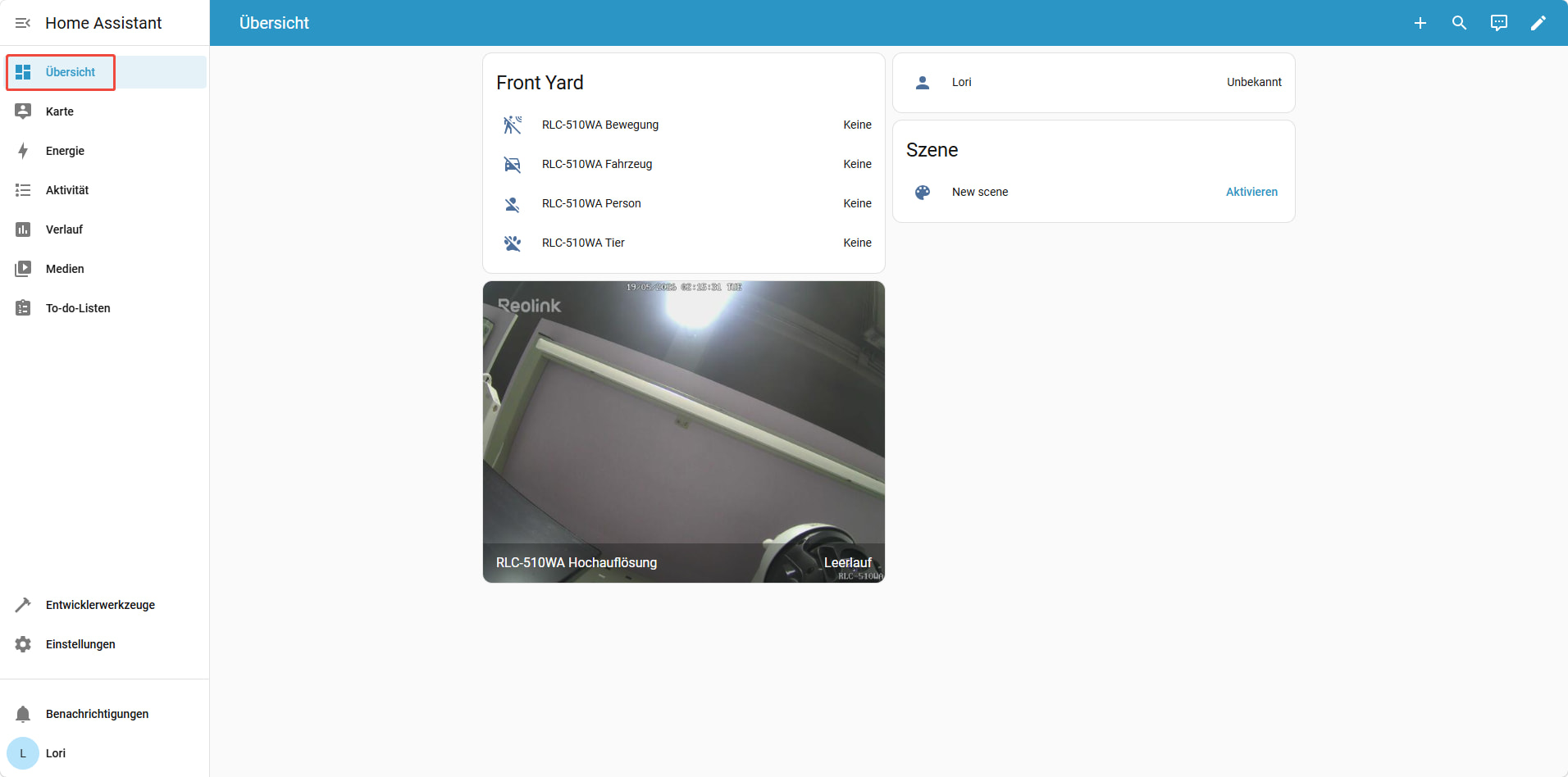
Task: Go to the Aktivität page
Action: click(105, 190)
